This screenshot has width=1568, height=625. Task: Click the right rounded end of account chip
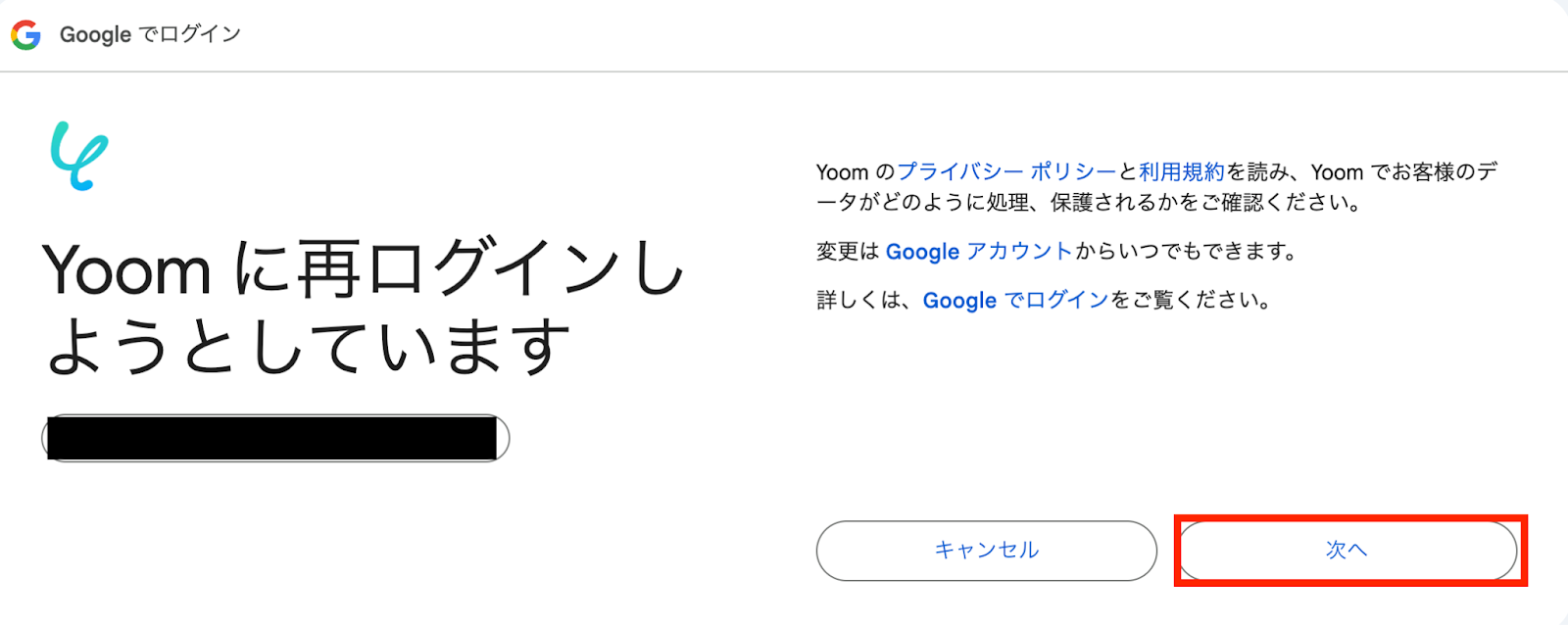coord(503,438)
